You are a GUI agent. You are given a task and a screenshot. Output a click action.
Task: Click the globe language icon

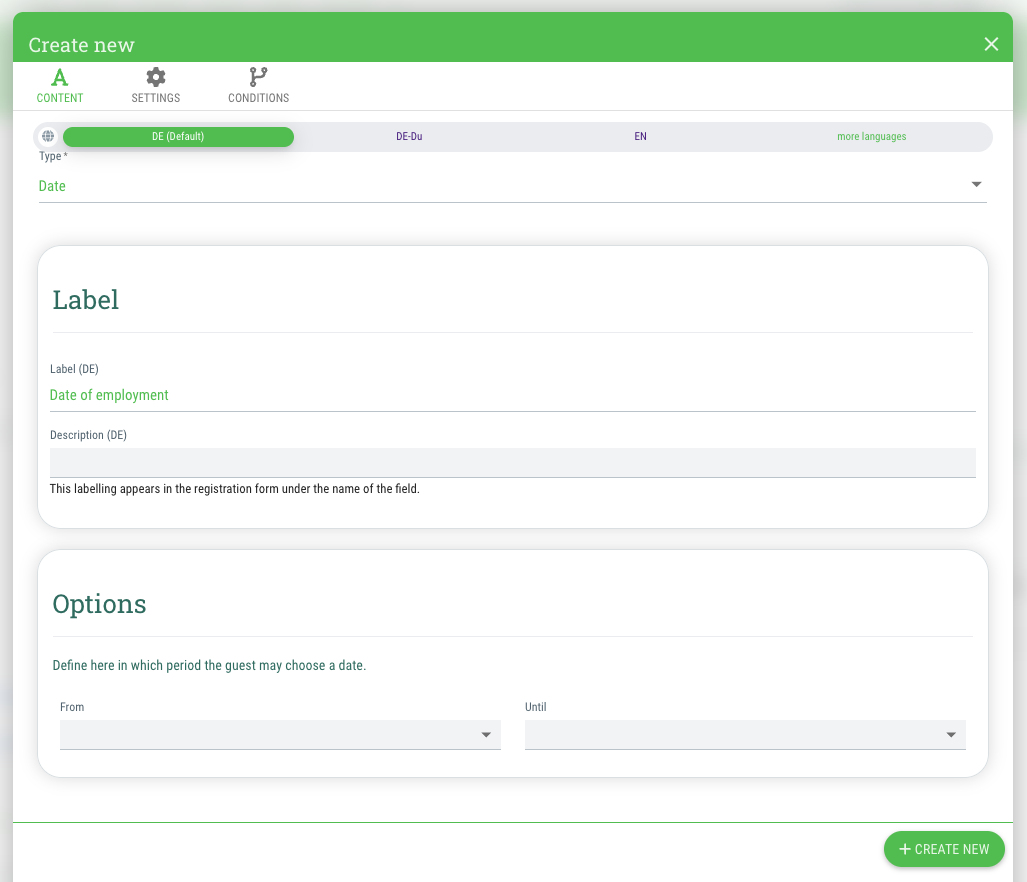point(48,136)
